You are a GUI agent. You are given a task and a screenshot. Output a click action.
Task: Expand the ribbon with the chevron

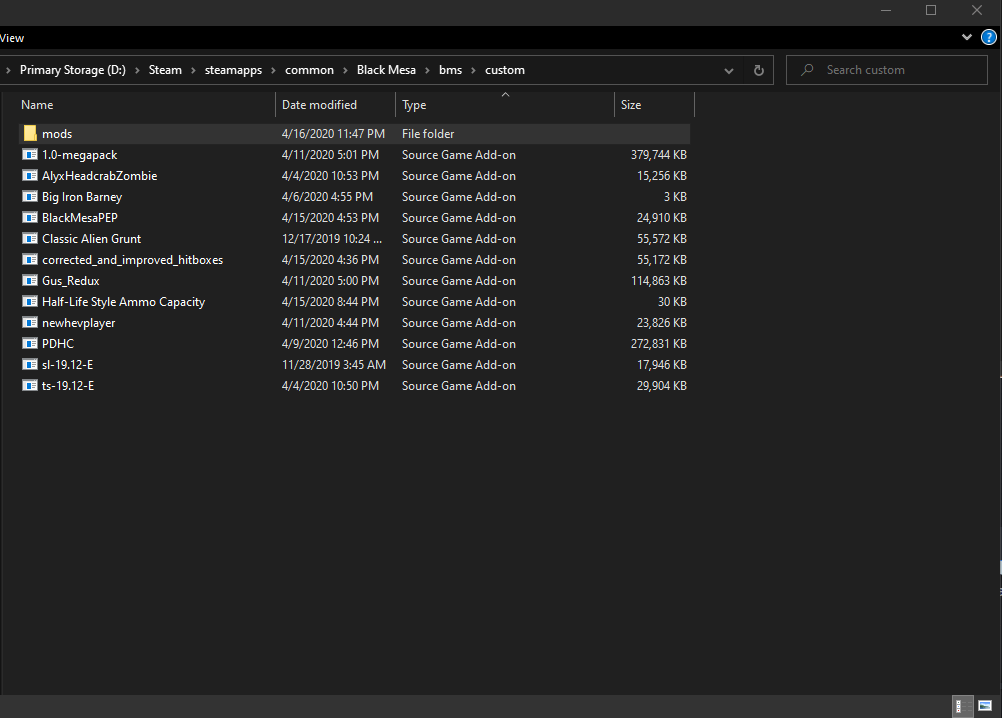[966, 38]
